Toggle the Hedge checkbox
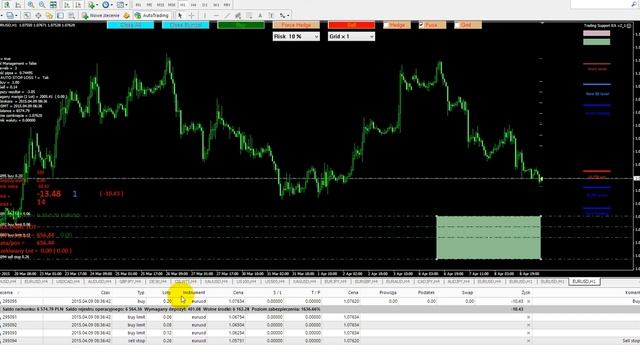640x360 pixels. [386, 25]
